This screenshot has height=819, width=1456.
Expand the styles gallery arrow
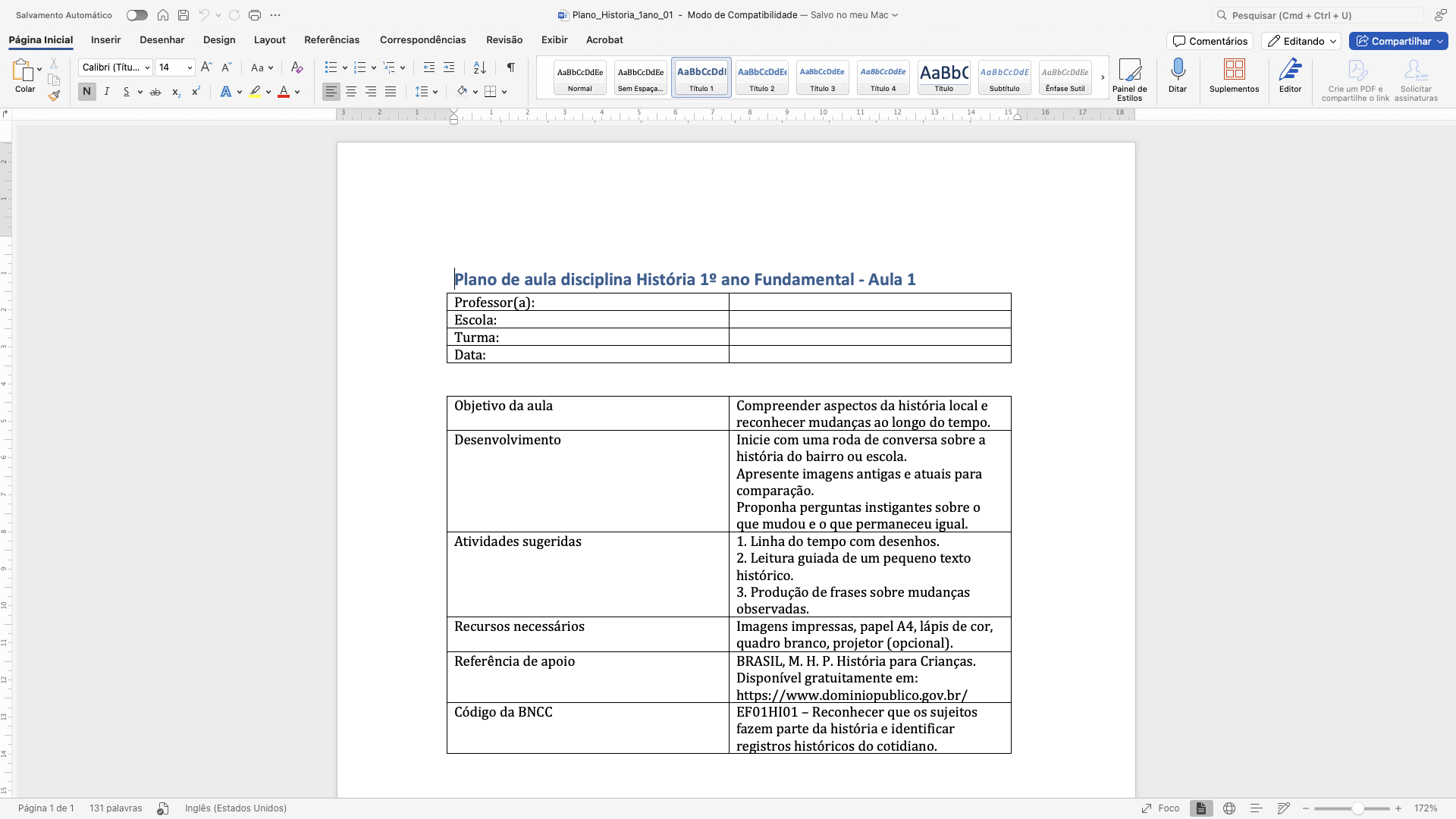[1103, 77]
